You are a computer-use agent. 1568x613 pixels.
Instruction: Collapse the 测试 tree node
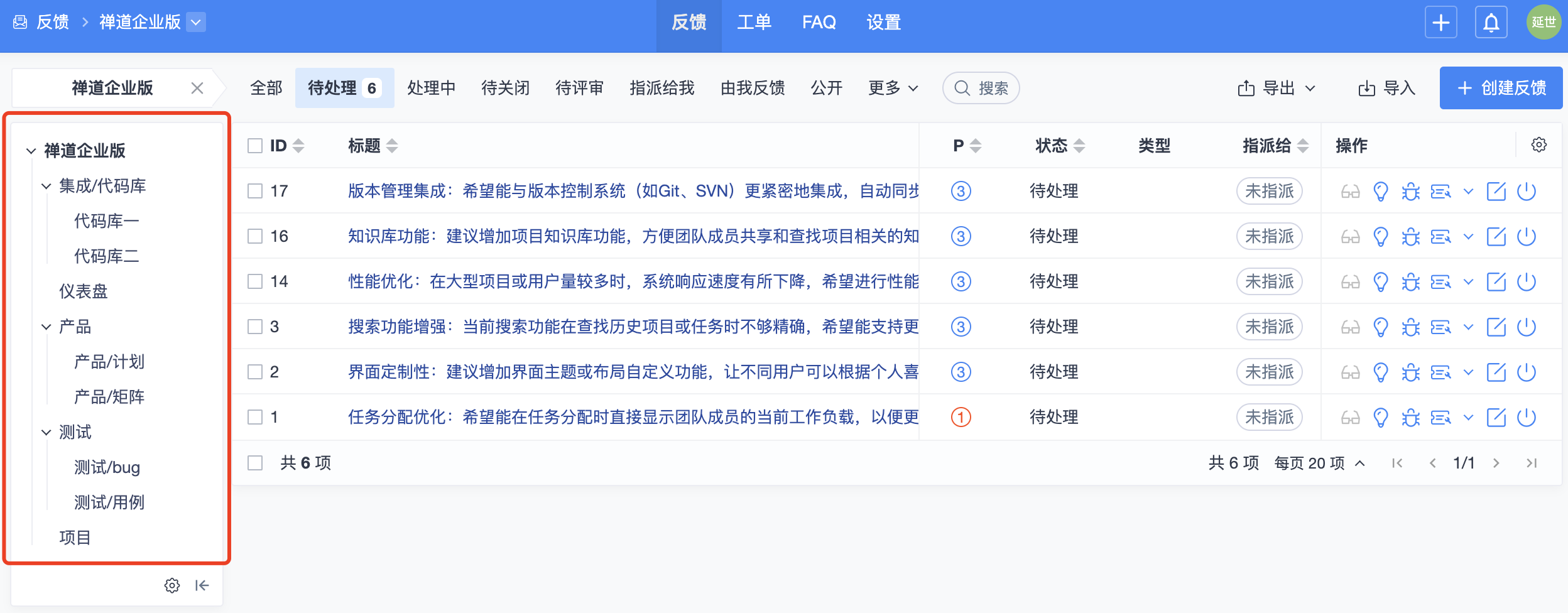(46, 432)
